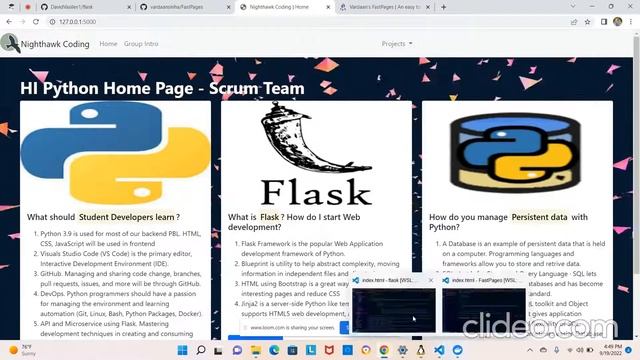The image size is (640, 360).
Task: Open the Group Intro navbar link
Action: coord(141,44)
